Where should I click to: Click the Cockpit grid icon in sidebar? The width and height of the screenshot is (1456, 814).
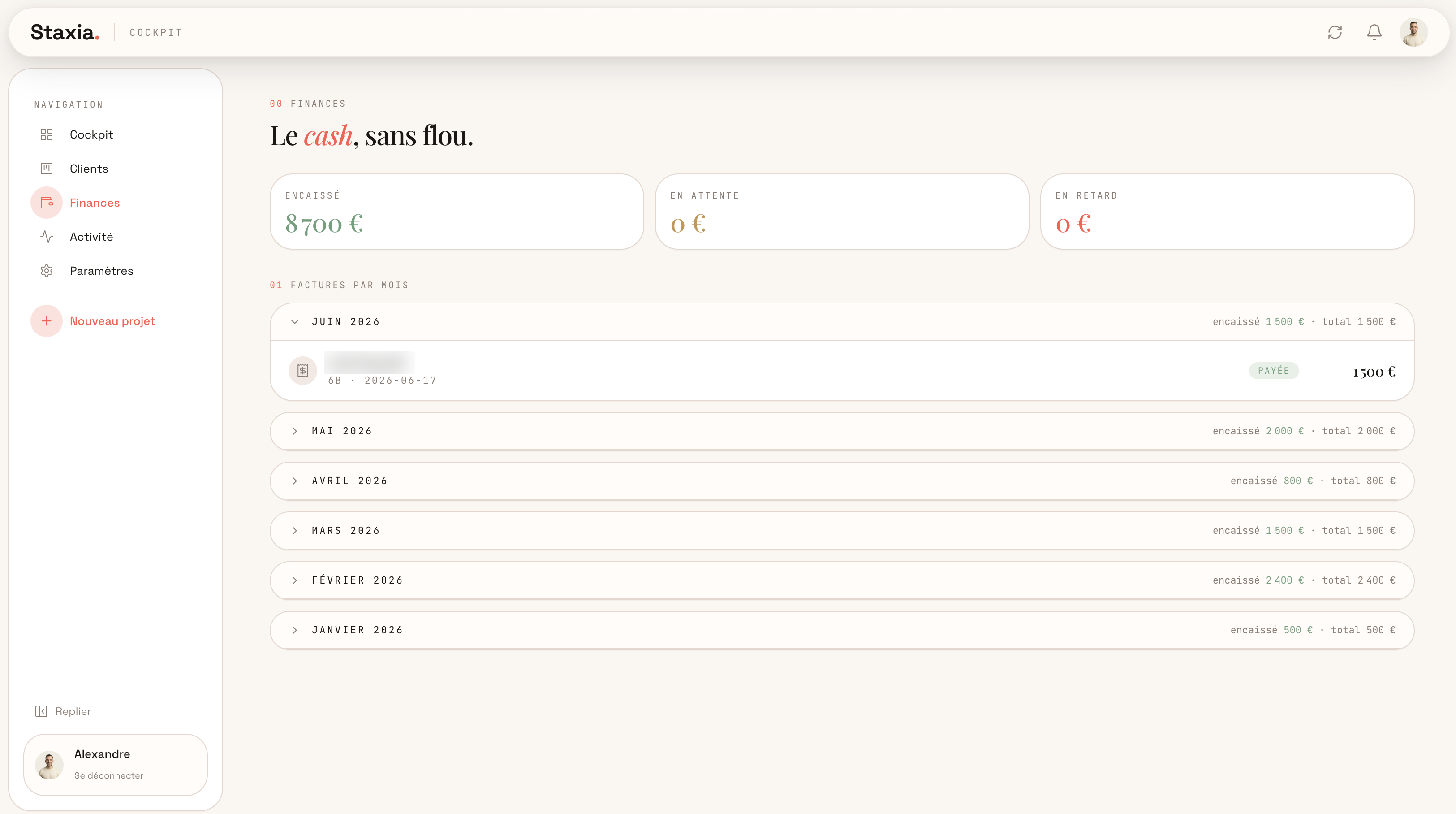tap(46, 134)
